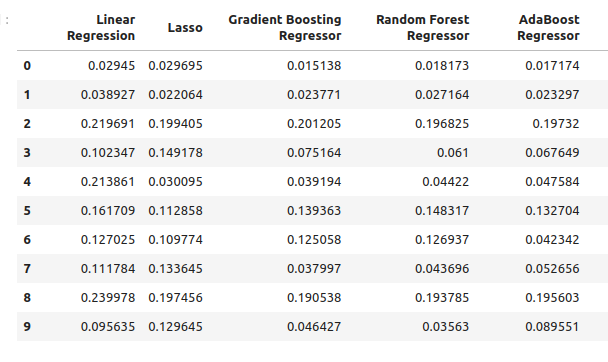Click row index 9 label
The height and width of the screenshot is (362, 608).
[x=27, y=327]
